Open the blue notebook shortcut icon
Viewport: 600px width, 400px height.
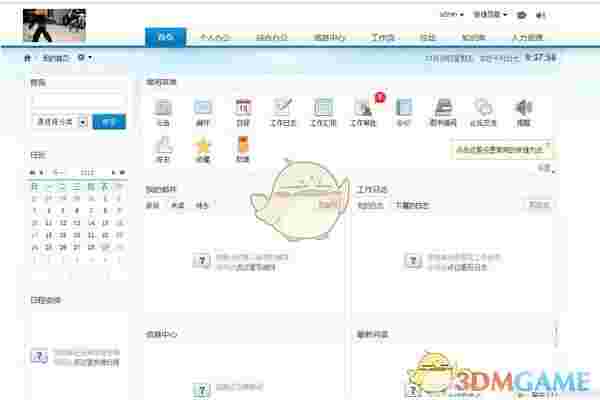pos(404,108)
